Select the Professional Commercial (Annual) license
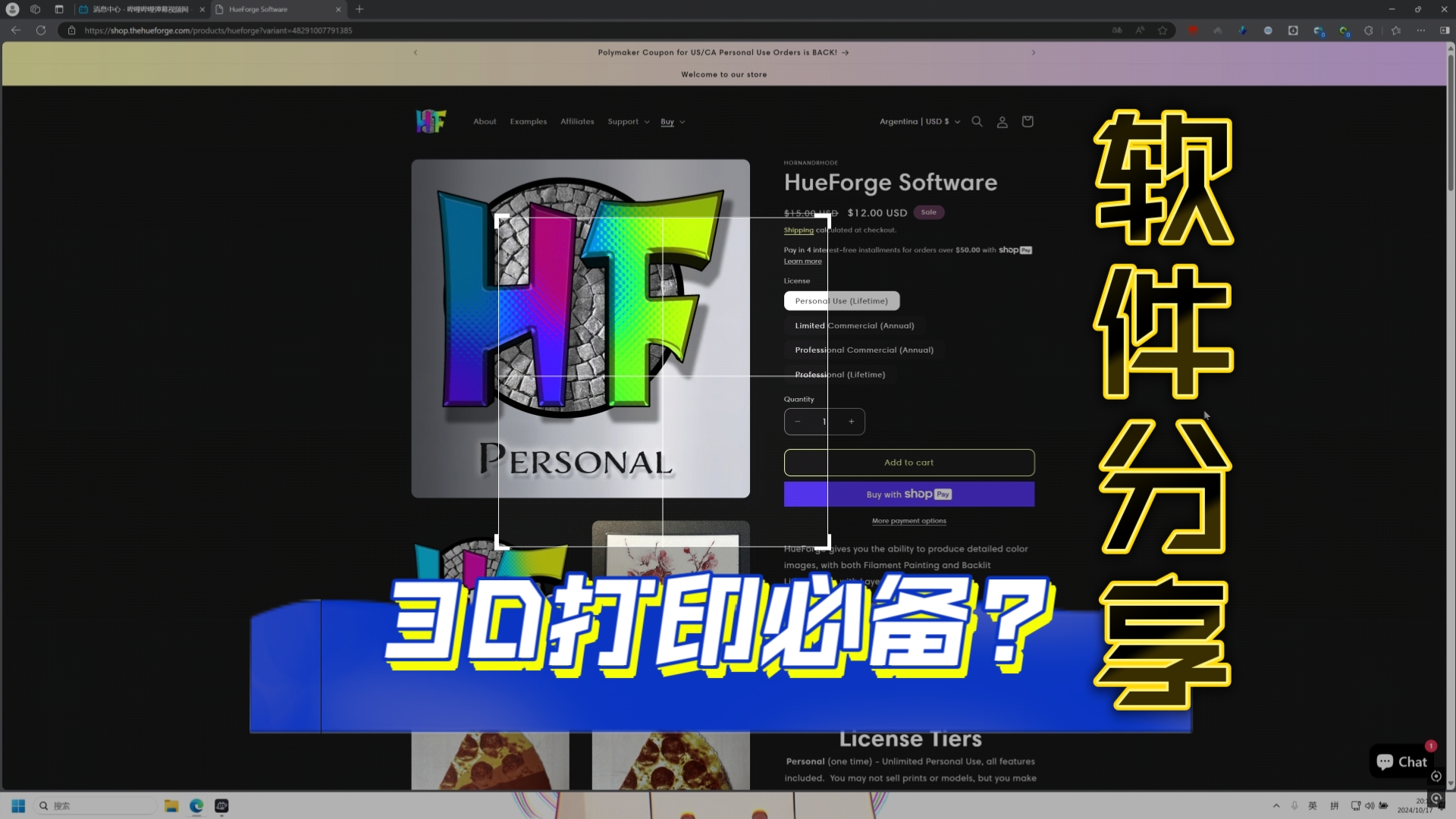The width and height of the screenshot is (1456, 819). coord(864,350)
